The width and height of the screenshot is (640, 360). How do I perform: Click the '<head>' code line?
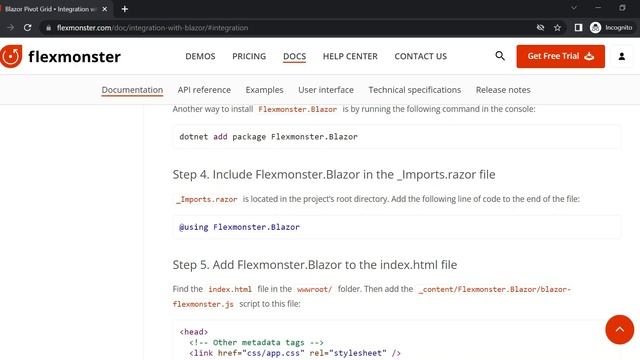[x=194, y=332]
